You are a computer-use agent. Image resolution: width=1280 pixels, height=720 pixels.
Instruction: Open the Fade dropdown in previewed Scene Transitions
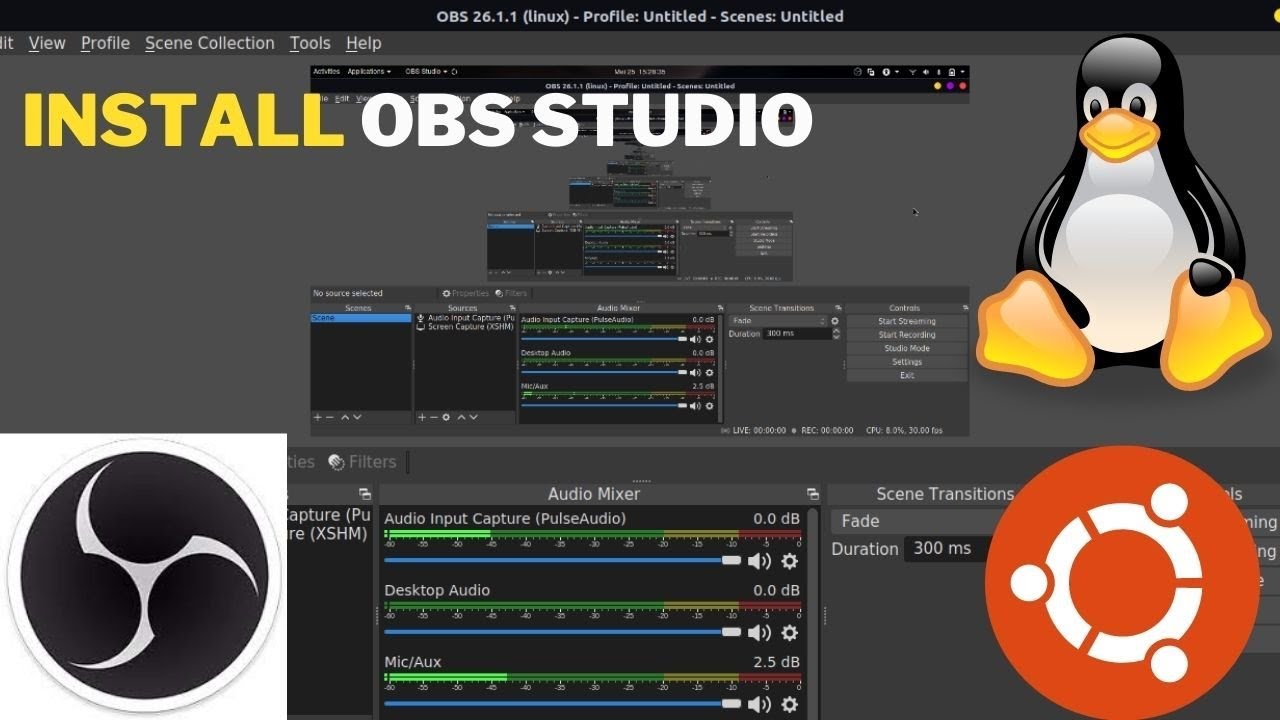(x=777, y=321)
